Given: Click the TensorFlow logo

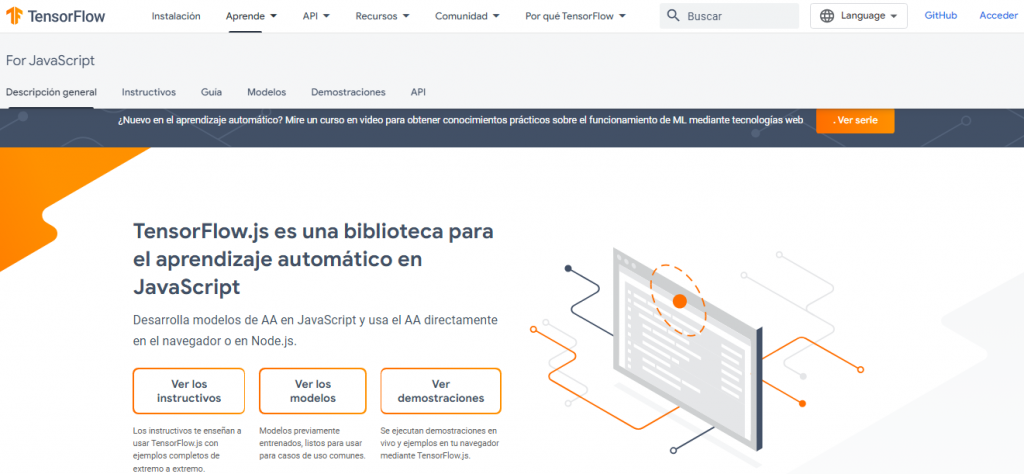Looking at the screenshot, I should click(56, 16).
